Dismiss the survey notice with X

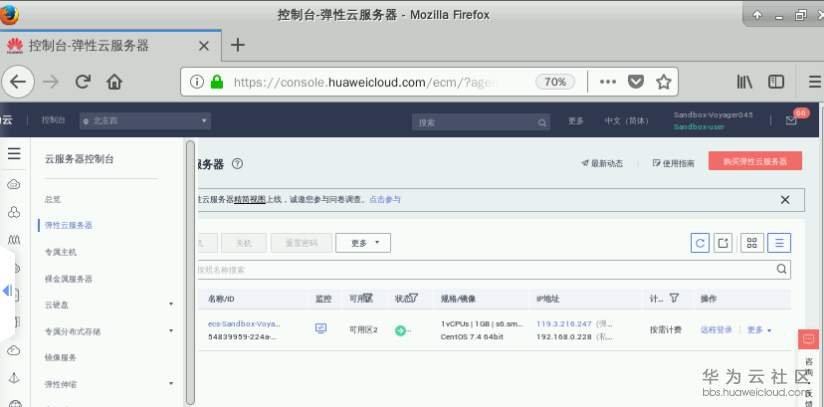click(x=785, y=200)
